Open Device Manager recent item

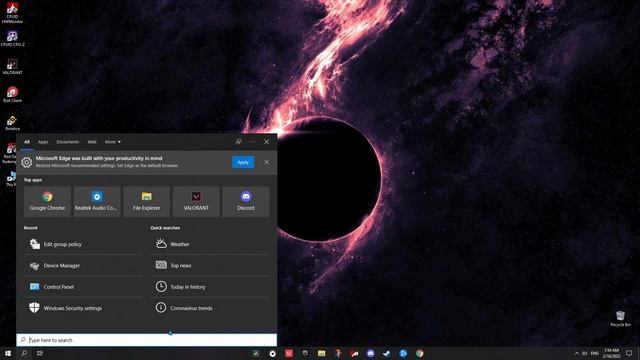84,265
